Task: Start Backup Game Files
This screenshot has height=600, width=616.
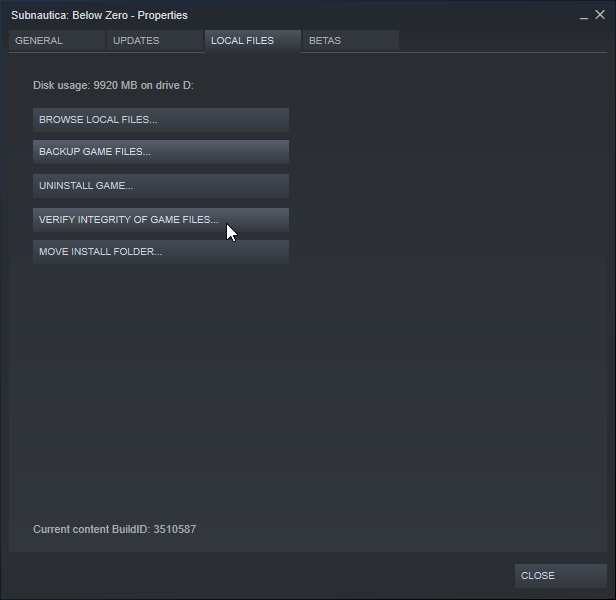Action: pyautogui.click(x=161, y=152)
